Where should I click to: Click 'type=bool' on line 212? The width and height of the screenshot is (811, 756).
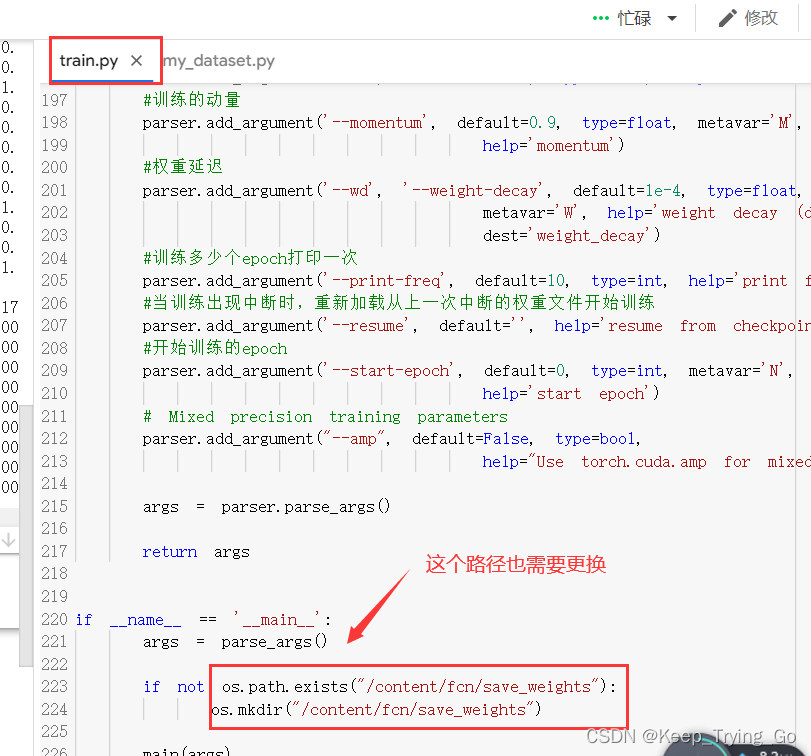[597, 439]
